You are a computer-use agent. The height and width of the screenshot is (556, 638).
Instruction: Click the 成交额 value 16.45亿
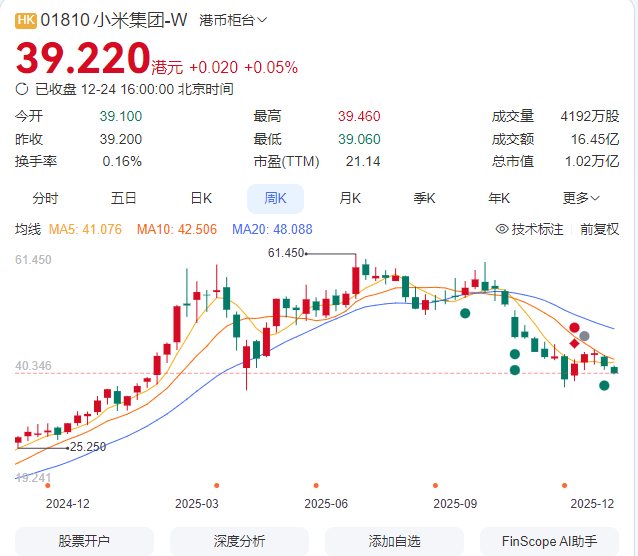pyautogui.click(x=595, y=139)
